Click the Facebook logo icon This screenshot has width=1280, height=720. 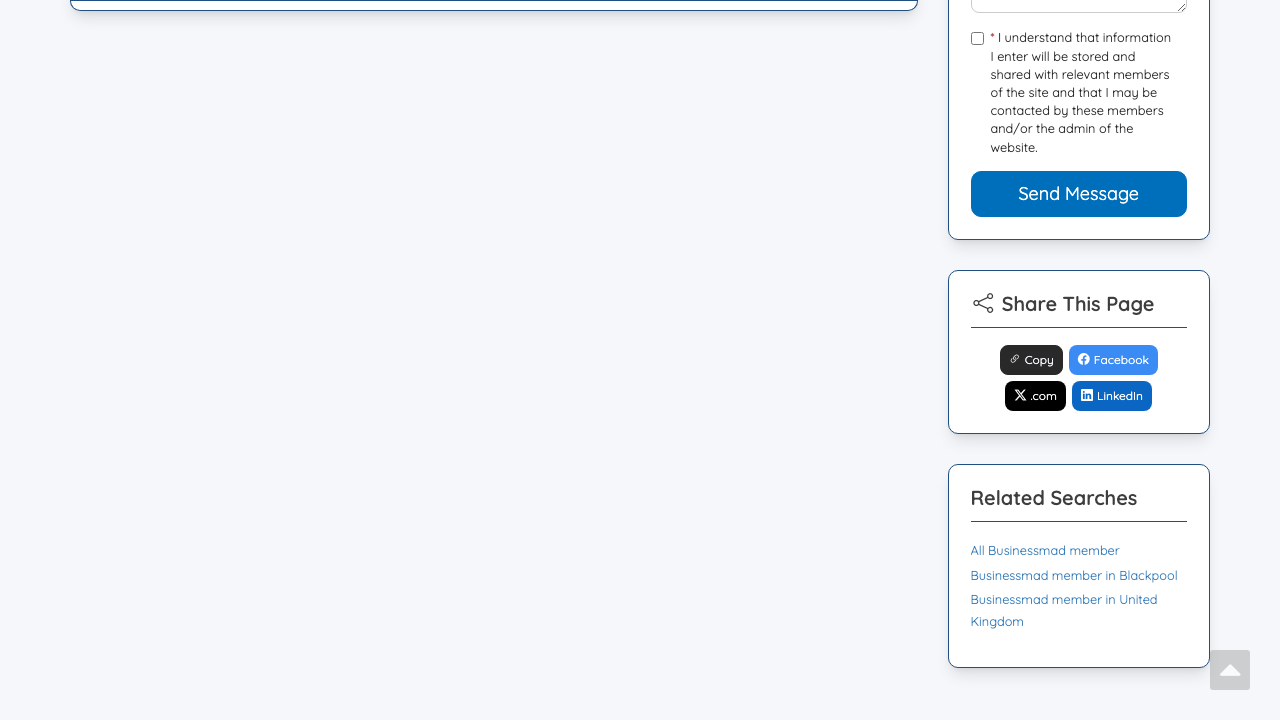1083,359
